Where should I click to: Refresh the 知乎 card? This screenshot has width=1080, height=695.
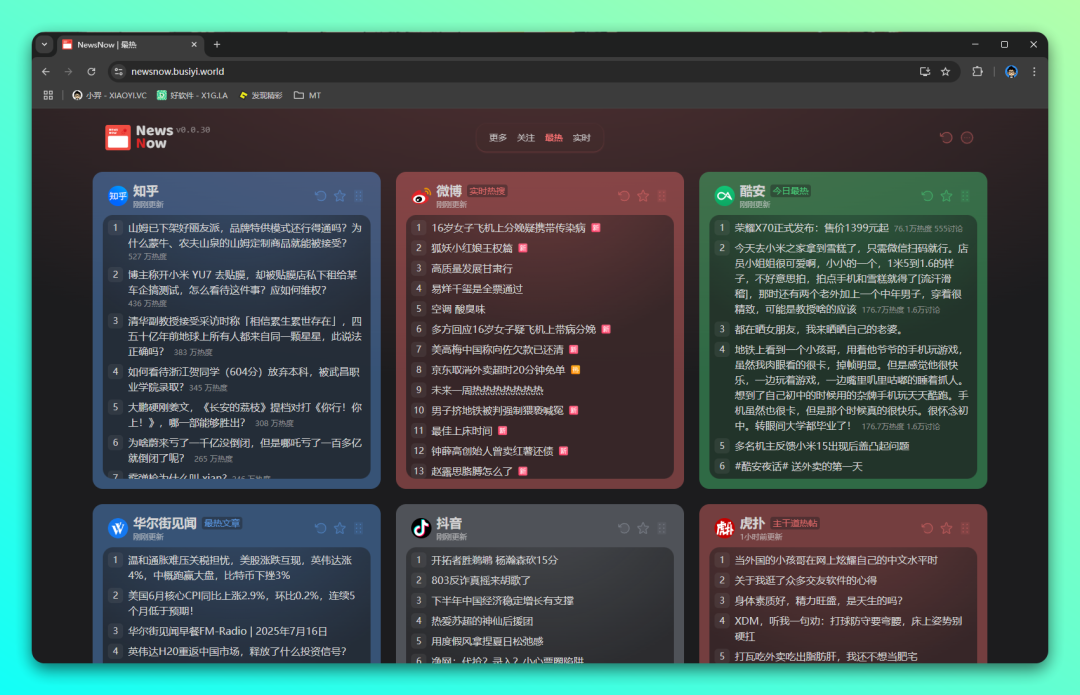pos(320,196)
